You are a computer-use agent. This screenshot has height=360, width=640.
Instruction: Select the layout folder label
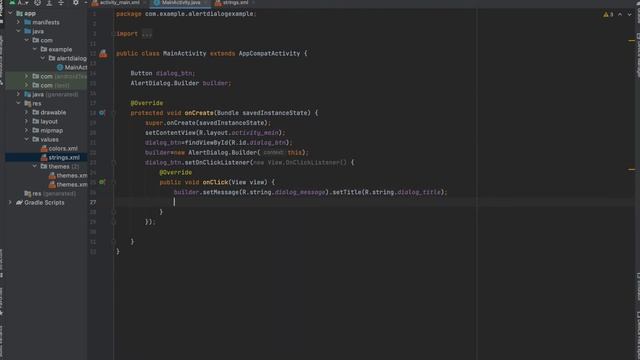[49, 121]
